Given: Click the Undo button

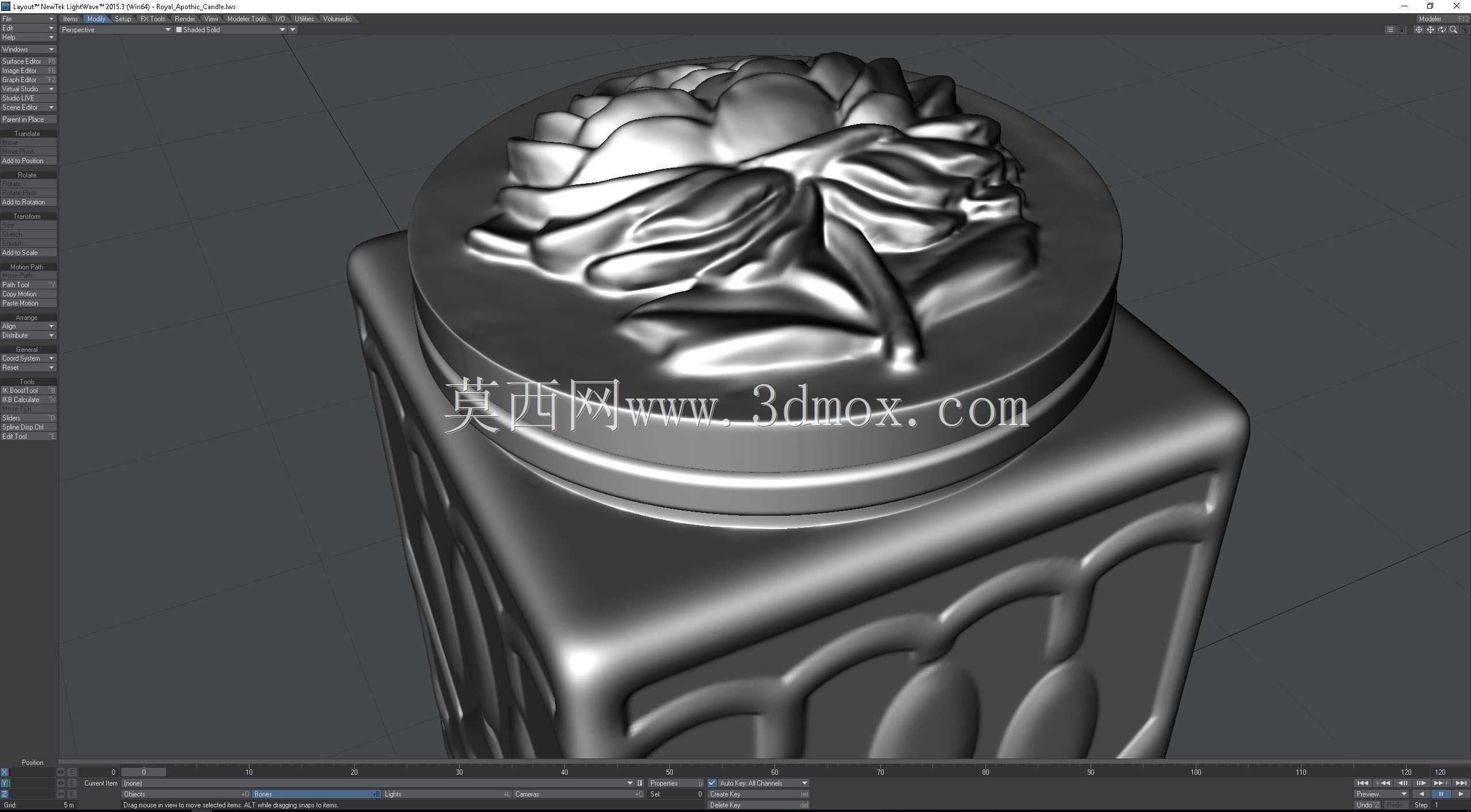Looking at the screenshot, I should [1367, 805].
